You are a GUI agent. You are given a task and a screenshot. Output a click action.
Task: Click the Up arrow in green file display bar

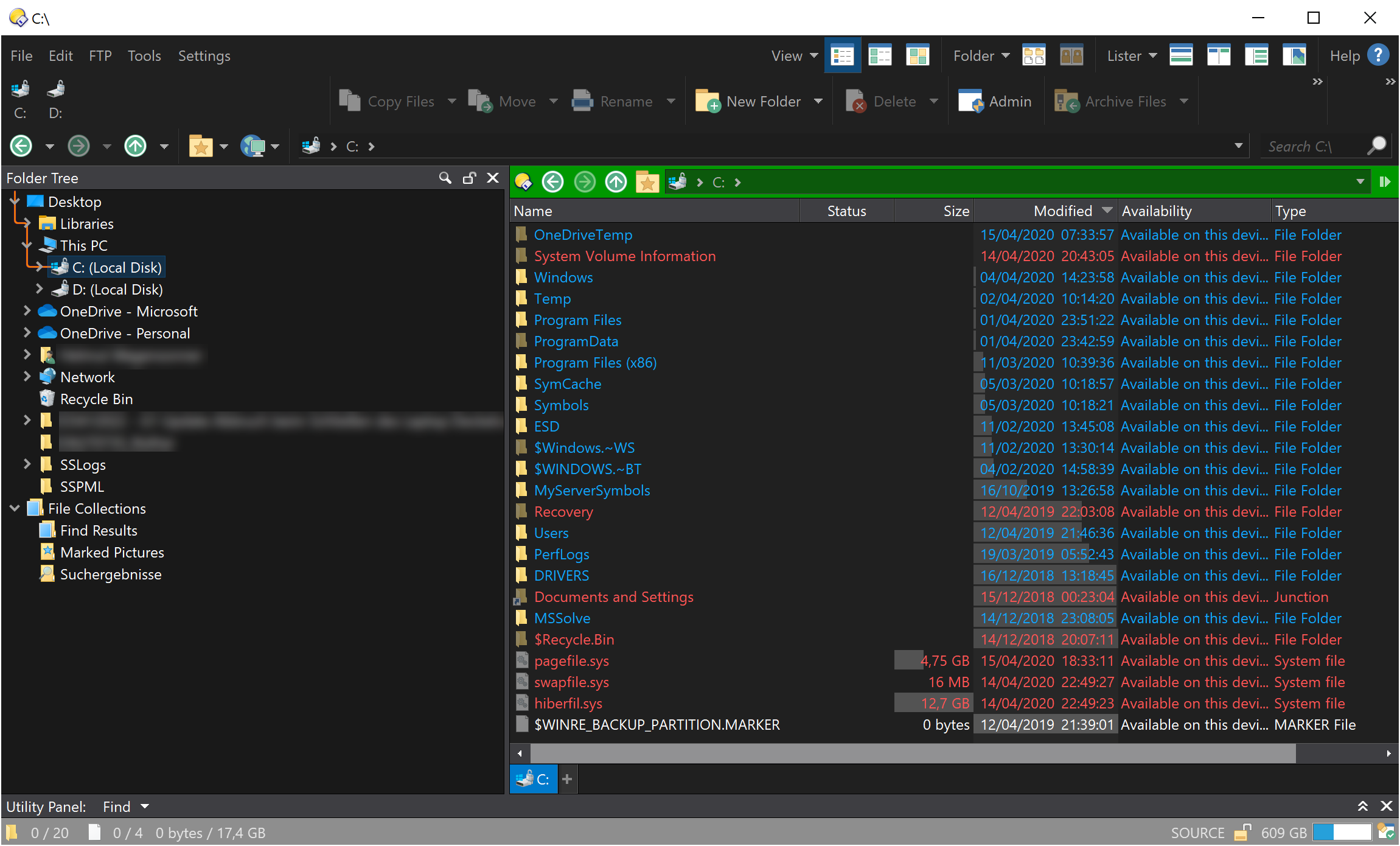tap(616, 182)
